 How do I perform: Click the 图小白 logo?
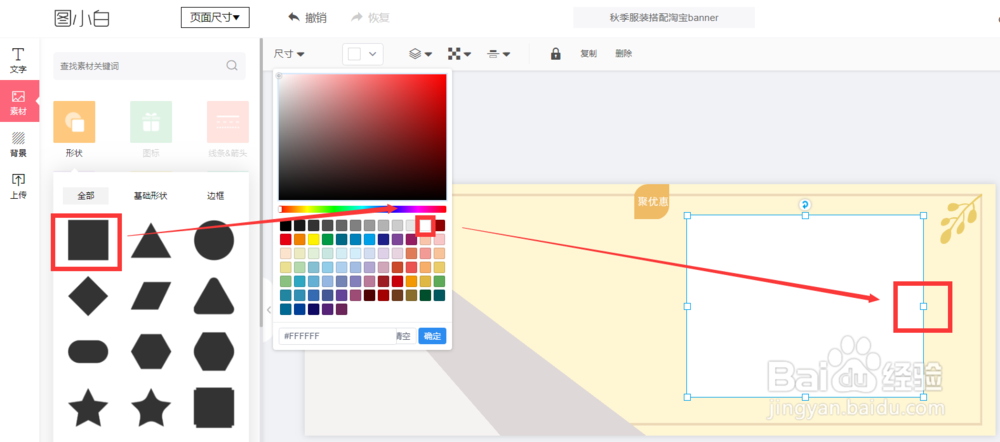point(82,18)
